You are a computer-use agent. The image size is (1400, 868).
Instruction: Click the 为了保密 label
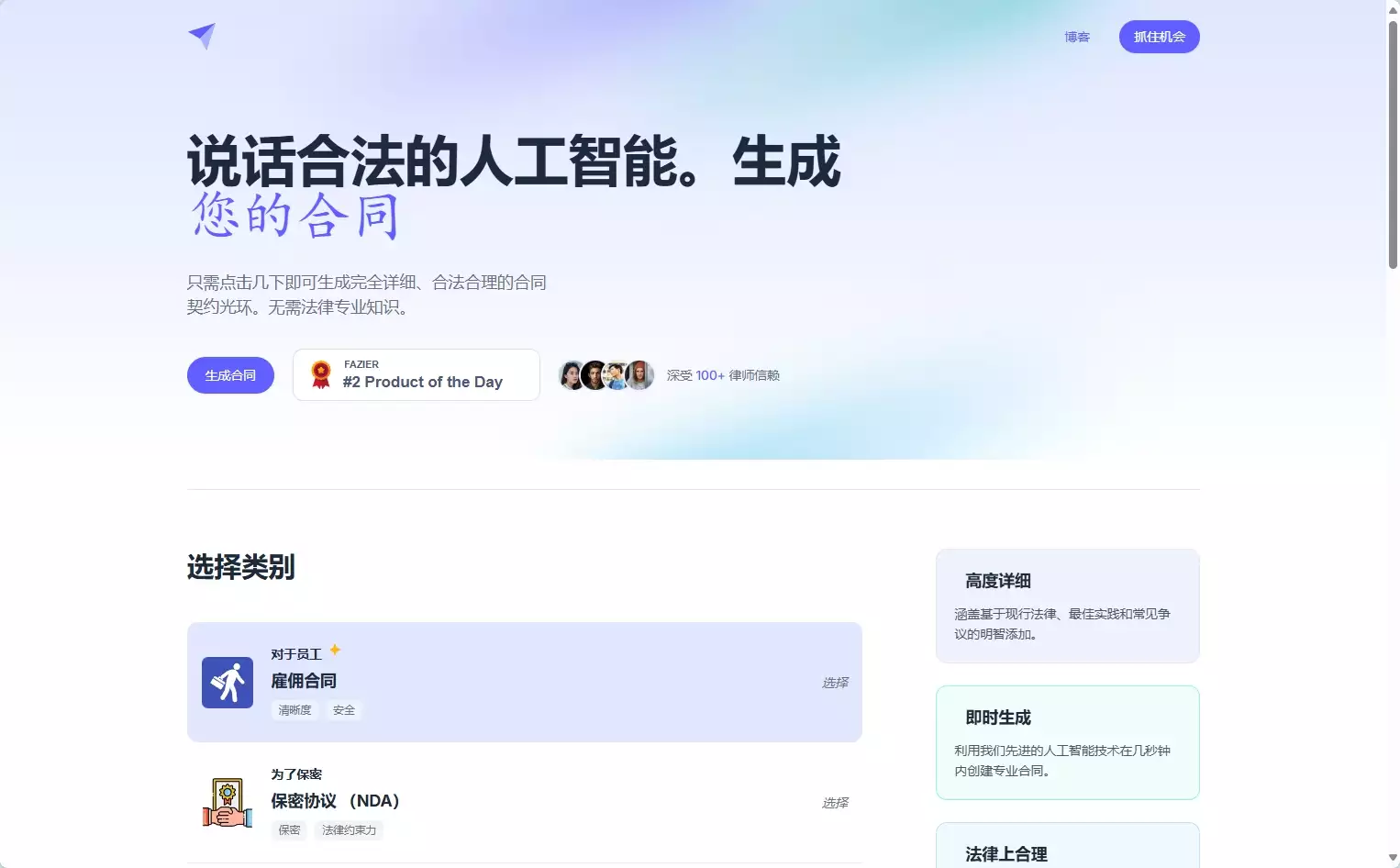point(296,774)
